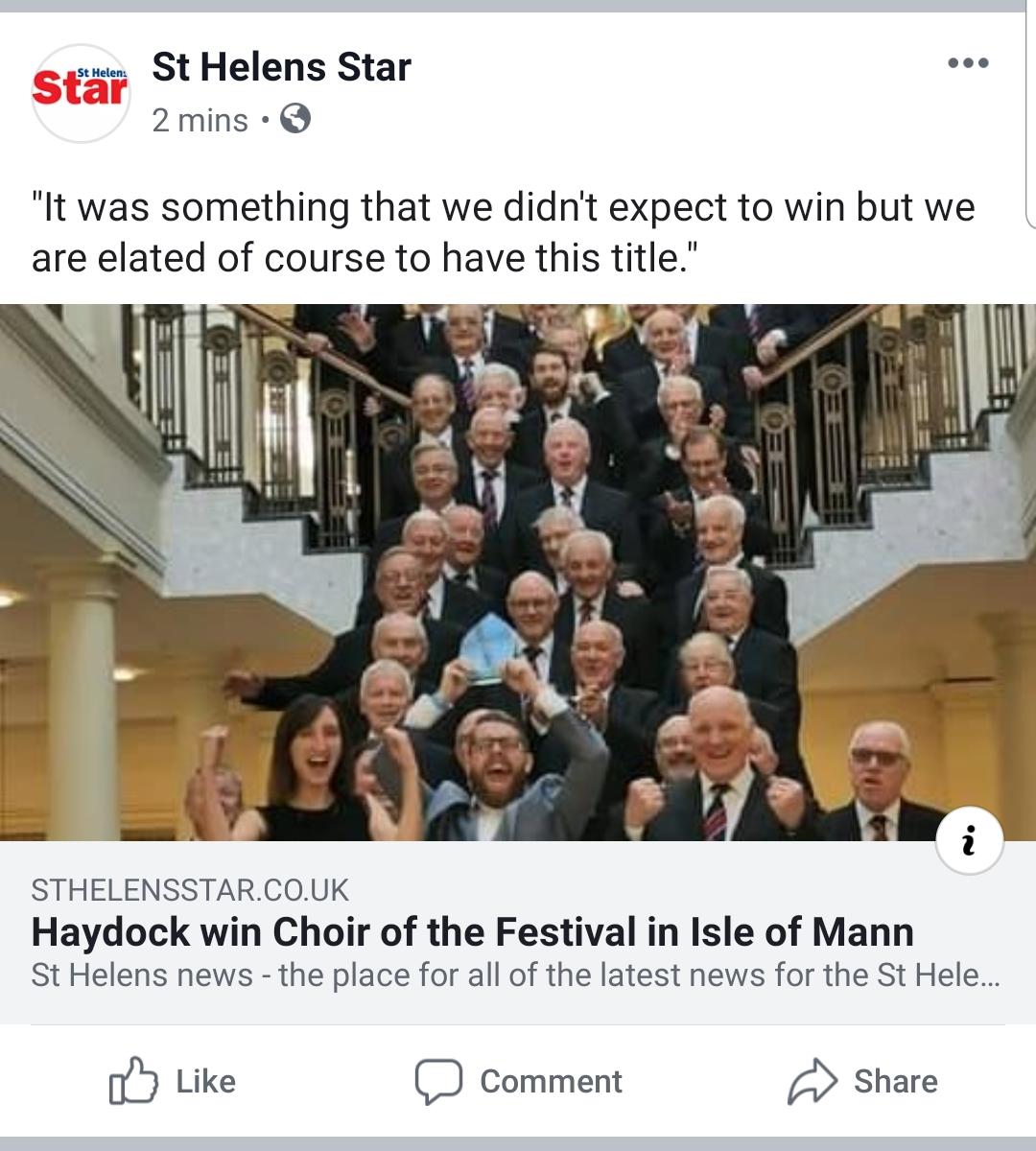The image size is (1036, 1151).
Task: Click the quoted post caption text
Action: 503,232
